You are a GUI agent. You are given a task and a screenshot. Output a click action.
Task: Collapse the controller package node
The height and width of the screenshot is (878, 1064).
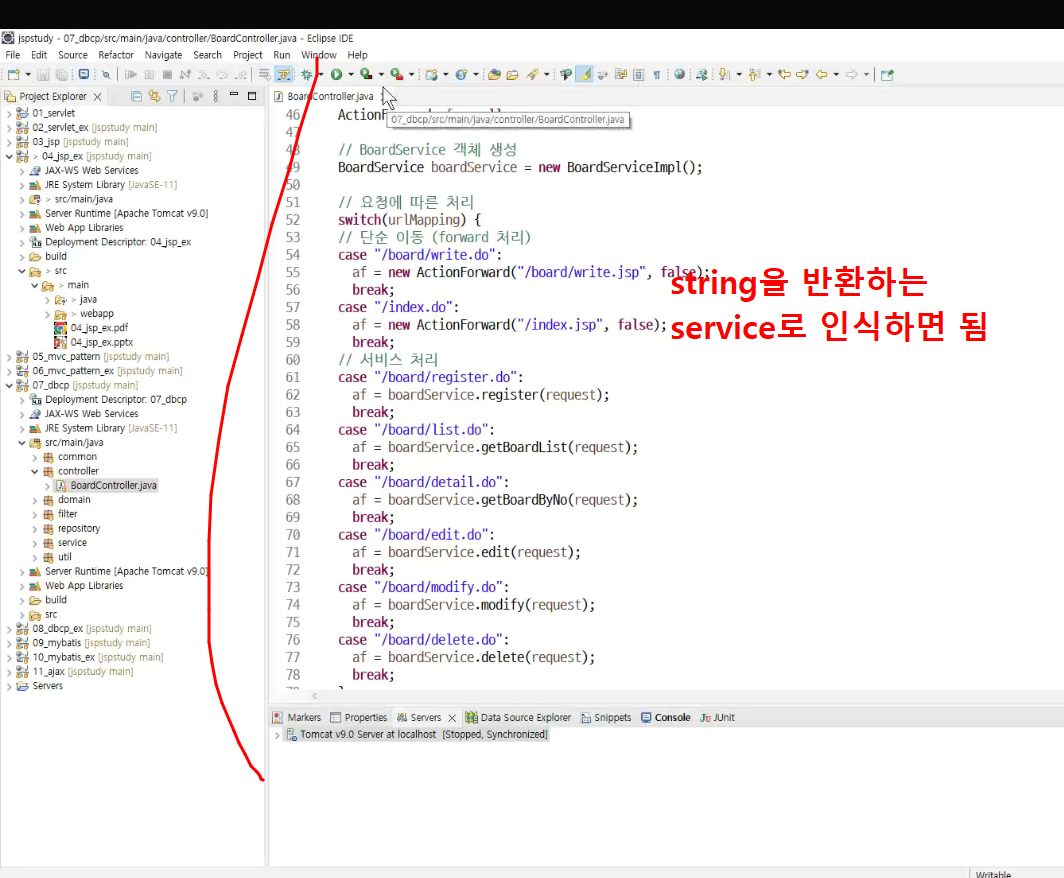click(35, 472)
